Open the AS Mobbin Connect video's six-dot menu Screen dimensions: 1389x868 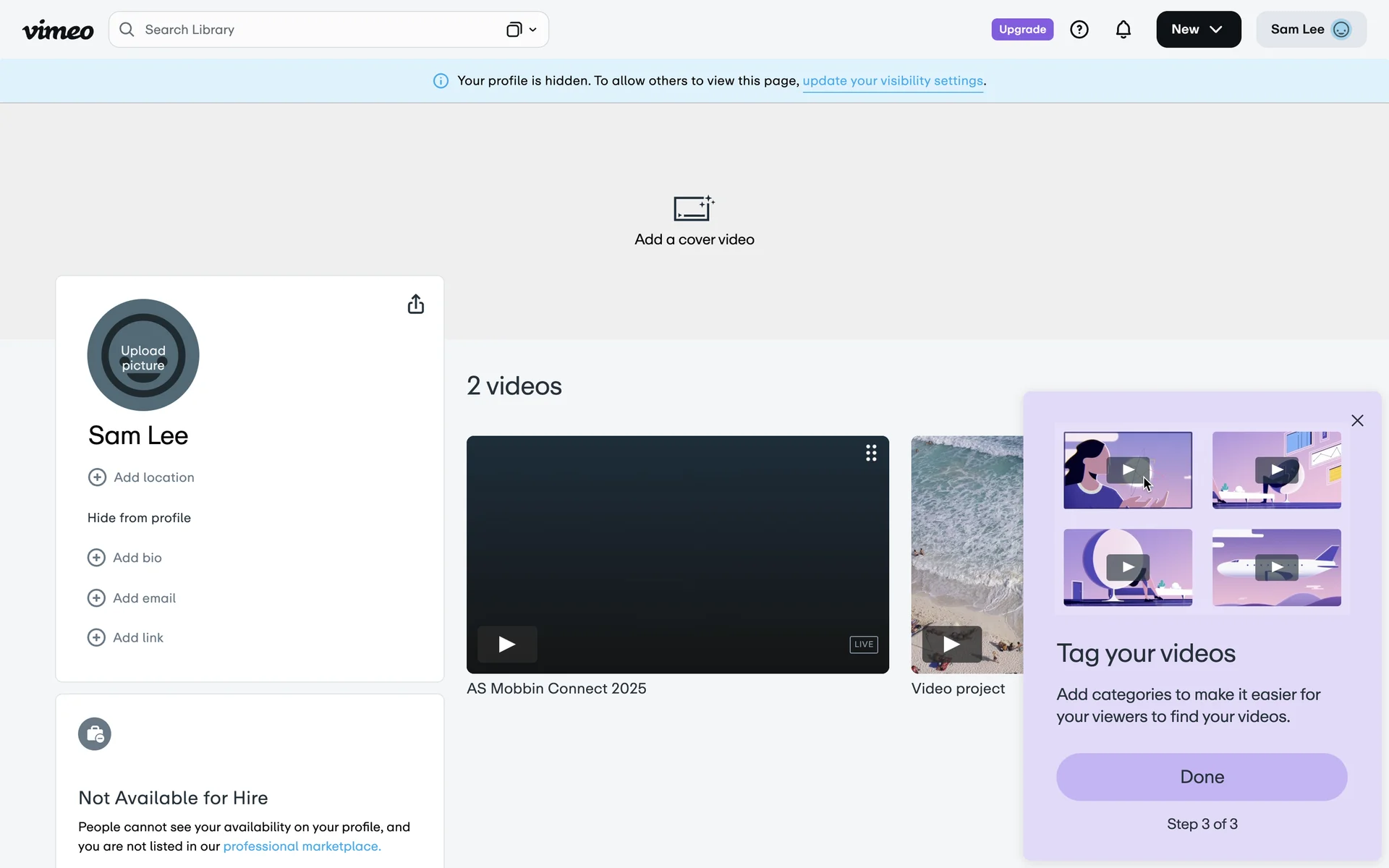tap(871, 453)
